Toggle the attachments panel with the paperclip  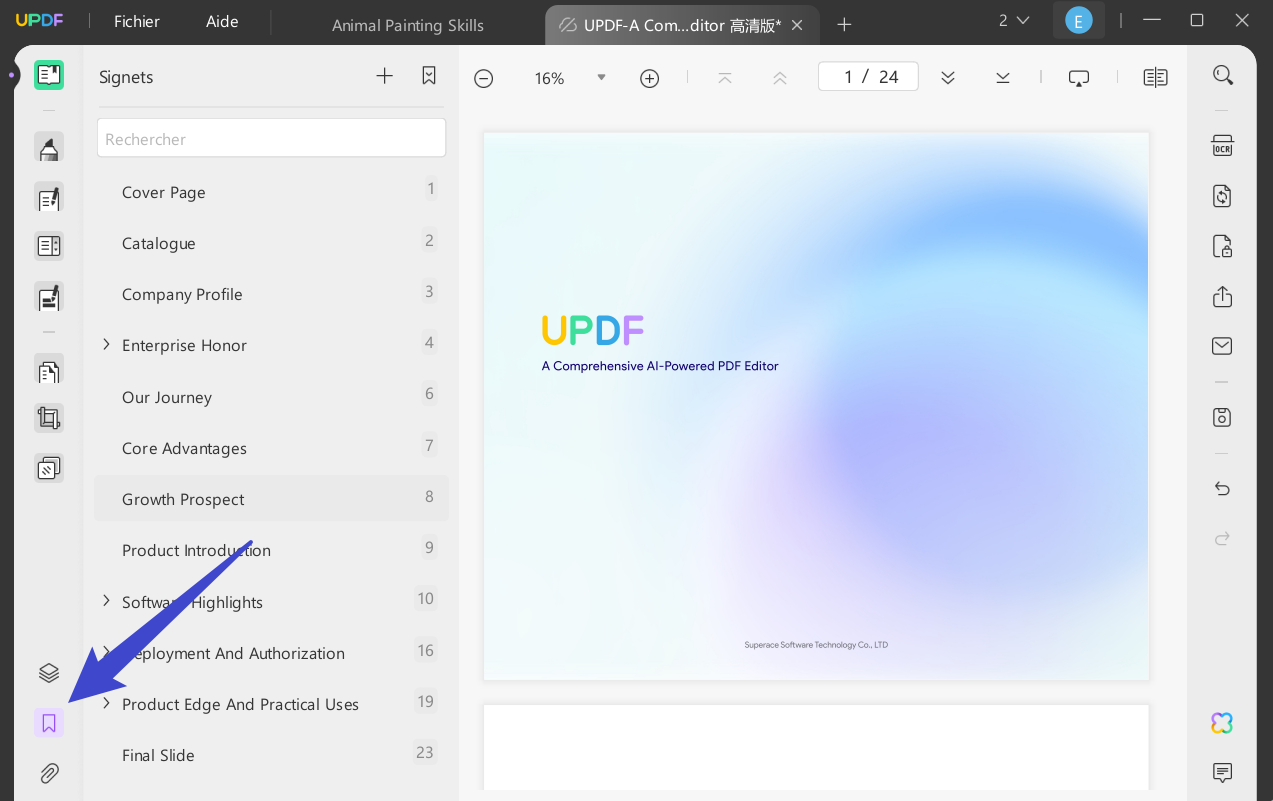point(49,773)
